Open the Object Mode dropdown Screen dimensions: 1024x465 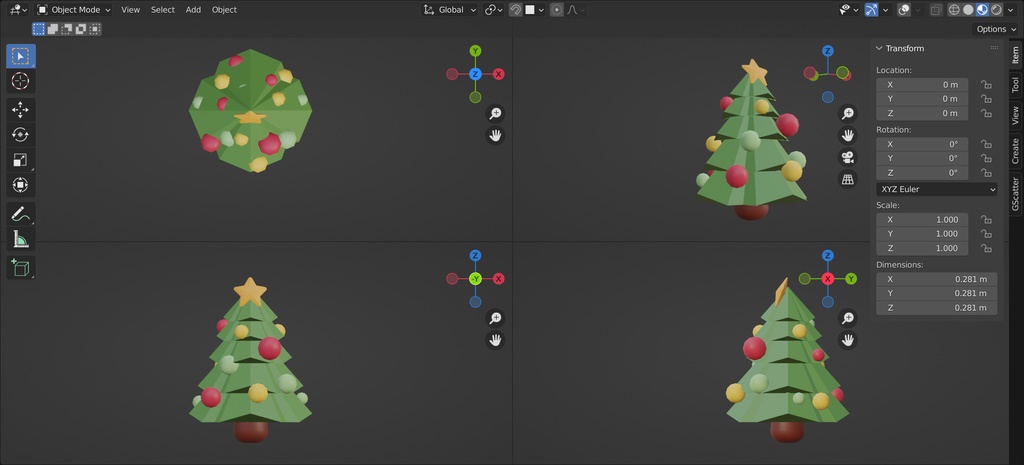click(x=73, y=10)
